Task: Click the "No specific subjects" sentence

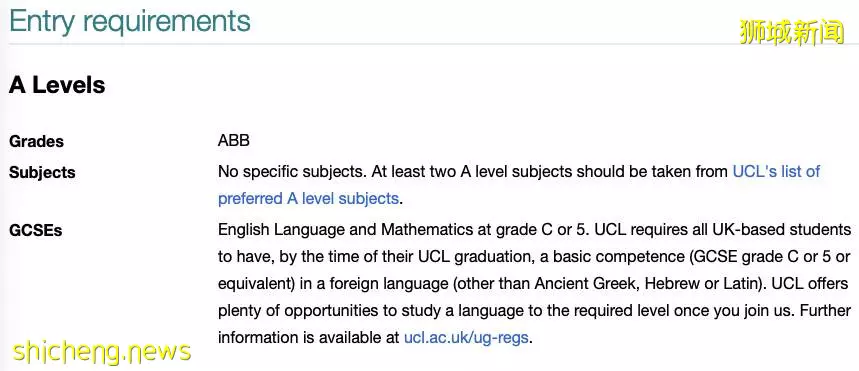Action: click(291, 172)
